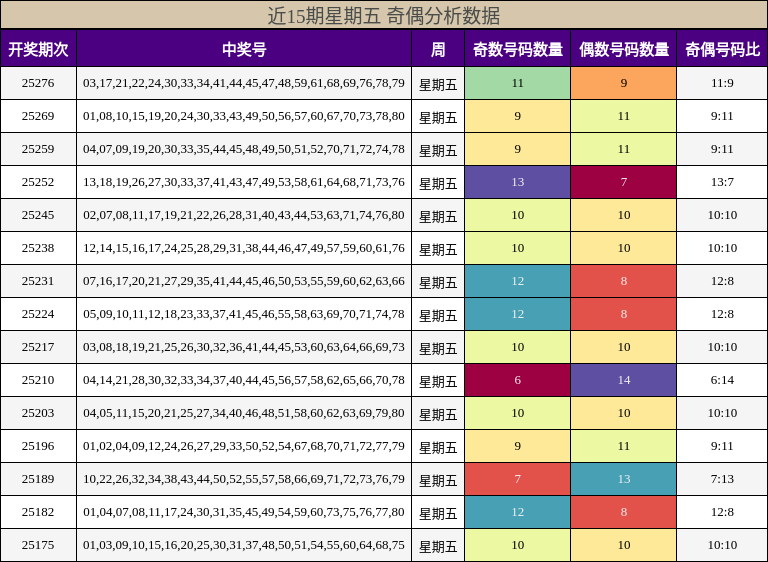The width and height of the screenshot is (768, 562).
Task: Click the 13:7 odd-even ratio cell
Action: pyautogui.click(x=722, y=182)
